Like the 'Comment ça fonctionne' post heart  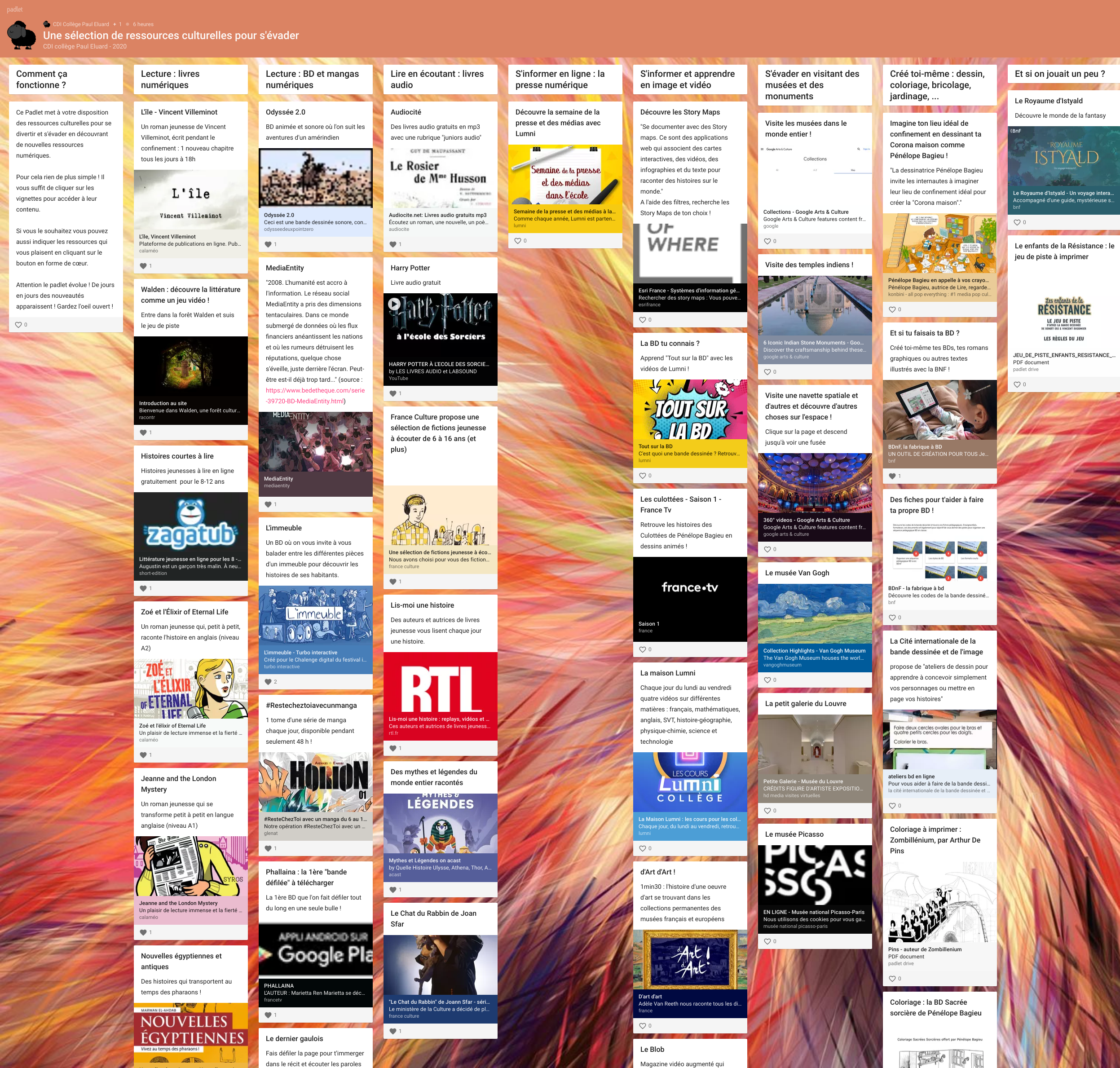[18, 325]
